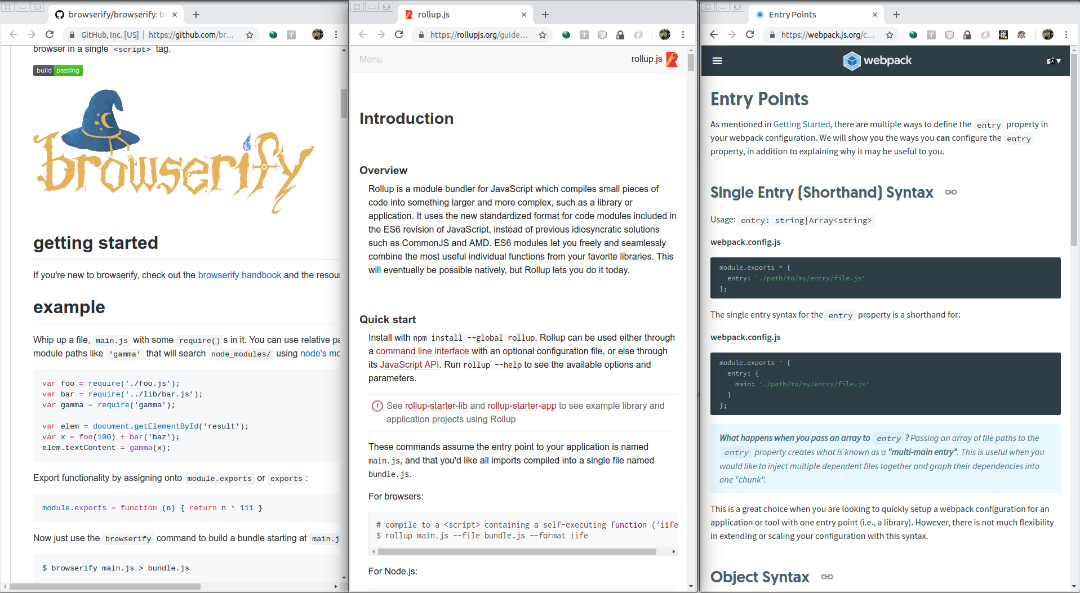
Task: Click the webpack logo in the site header
Action: point(877,61)
